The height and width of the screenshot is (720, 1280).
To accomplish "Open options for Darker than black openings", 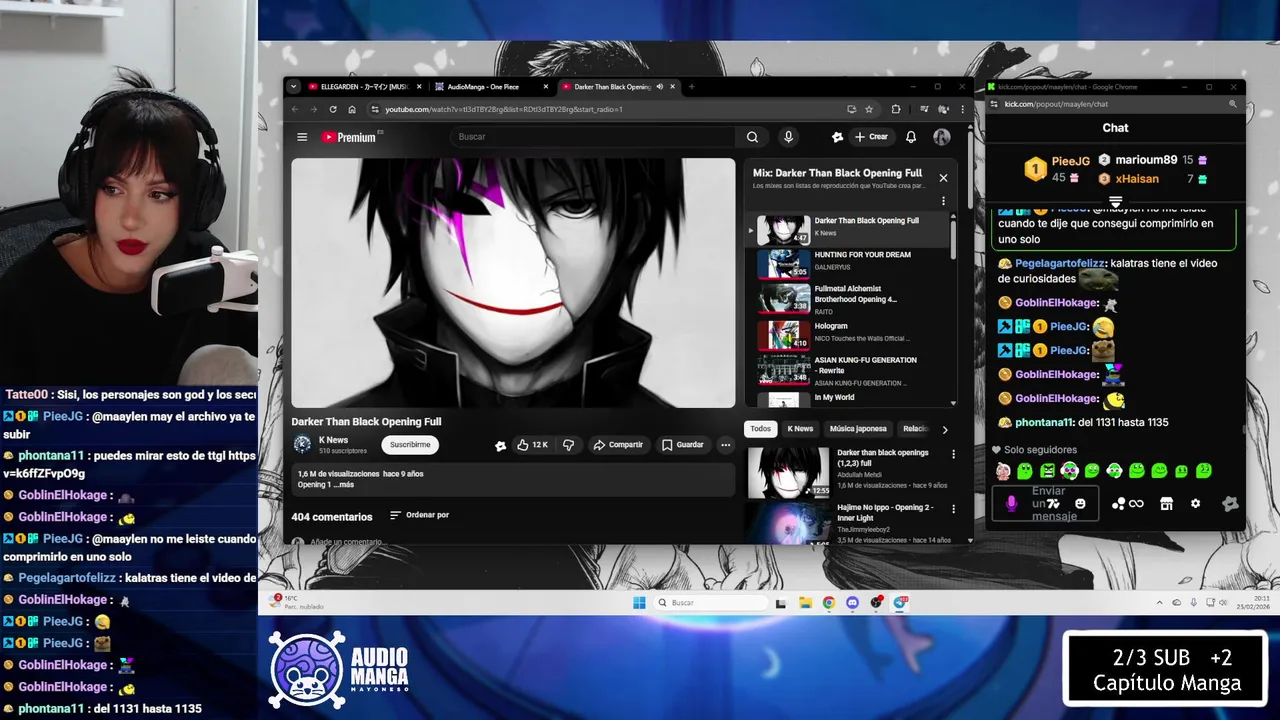I will point(953,454).
